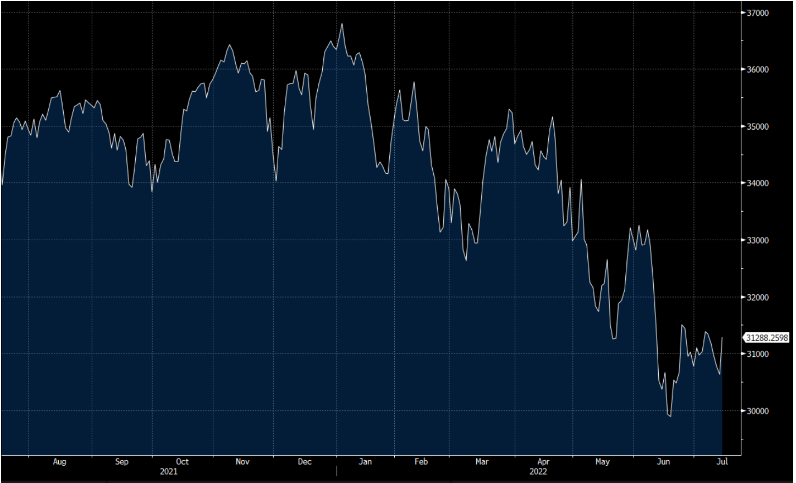Click the Aug month label on time axis
The height and width of the screenshot is (483, 796).
click(59, 462)
